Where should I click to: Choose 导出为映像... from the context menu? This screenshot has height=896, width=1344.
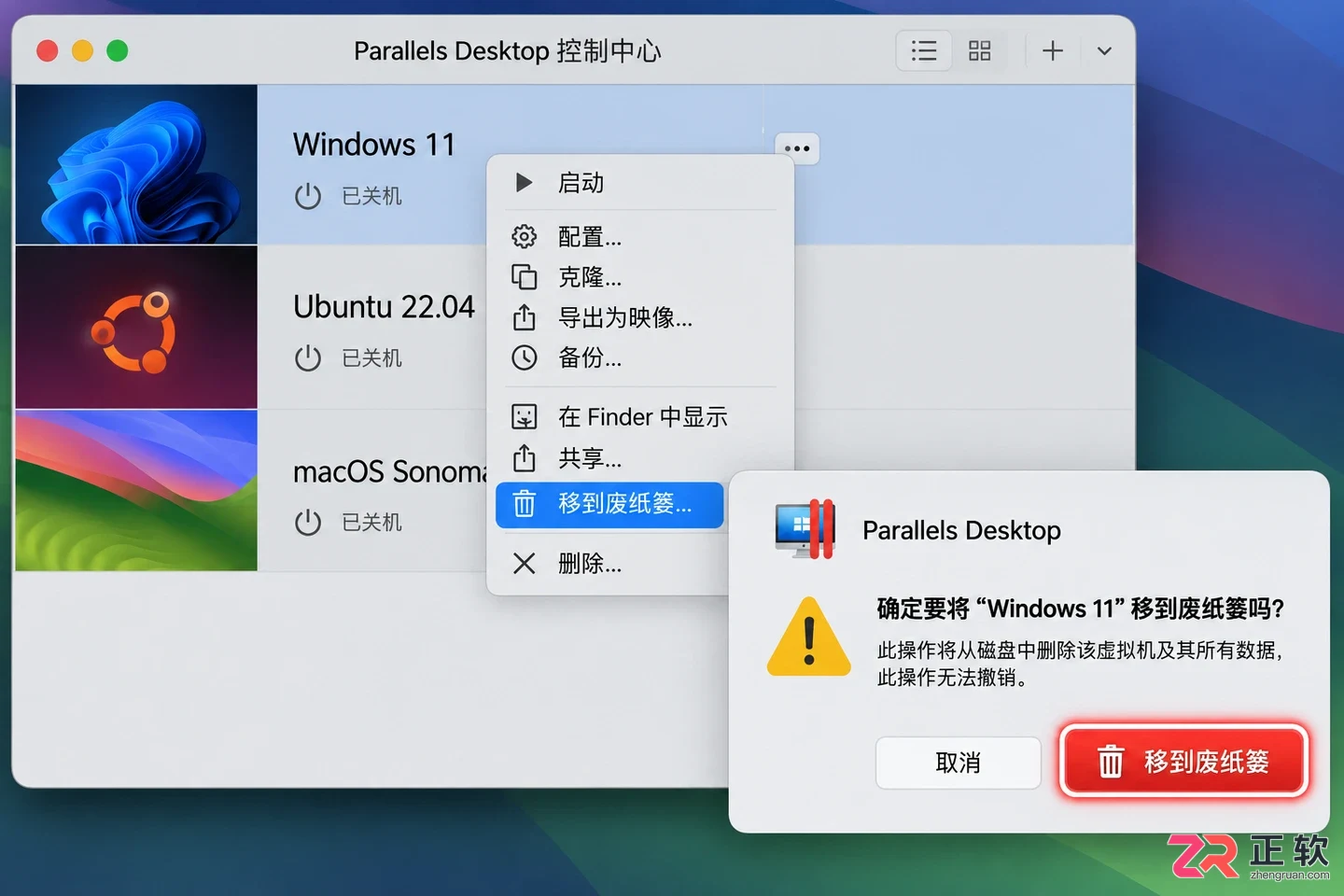click(640, 317)
